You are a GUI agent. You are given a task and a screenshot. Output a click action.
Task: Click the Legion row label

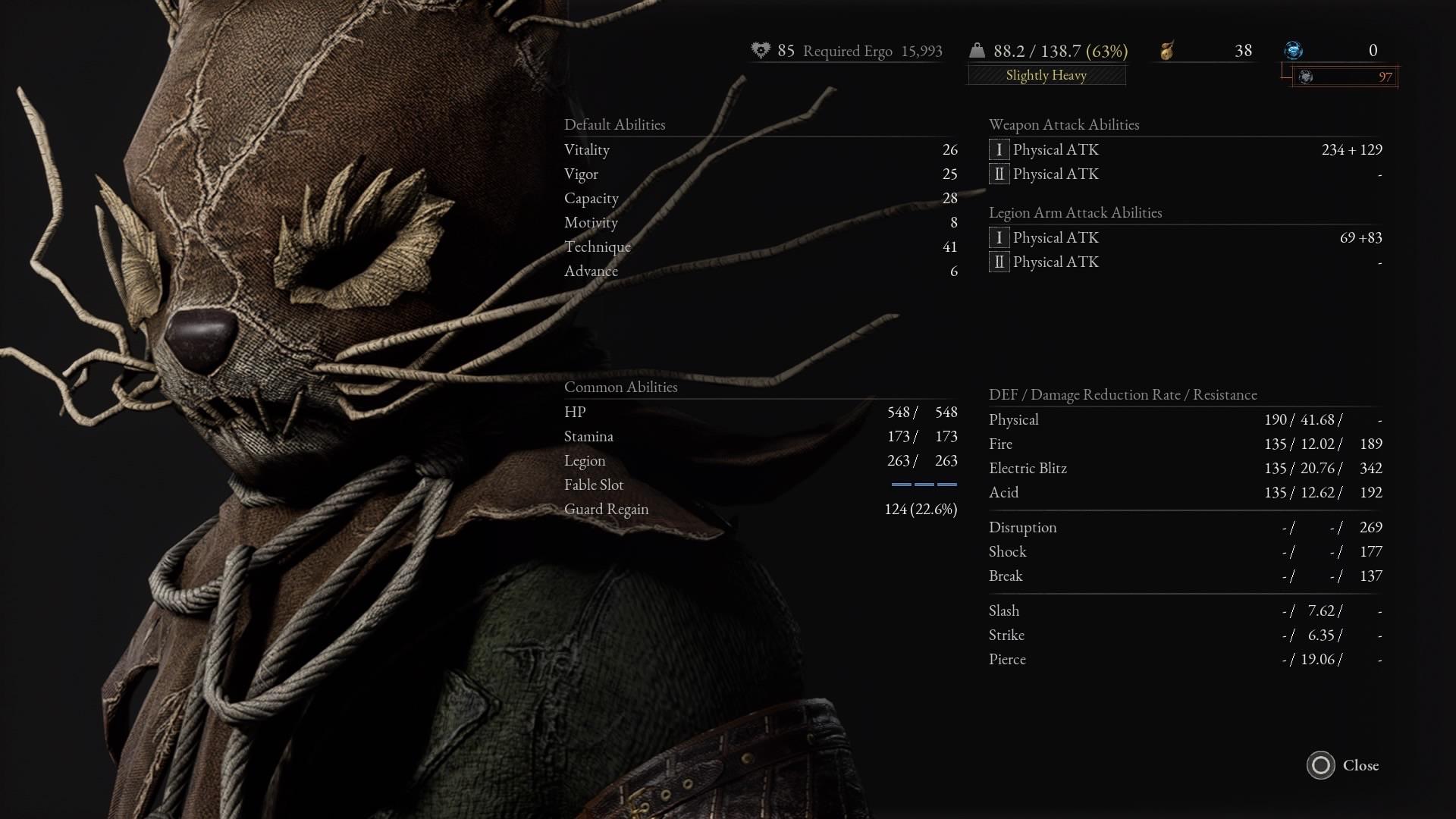[x=585, y=460]
